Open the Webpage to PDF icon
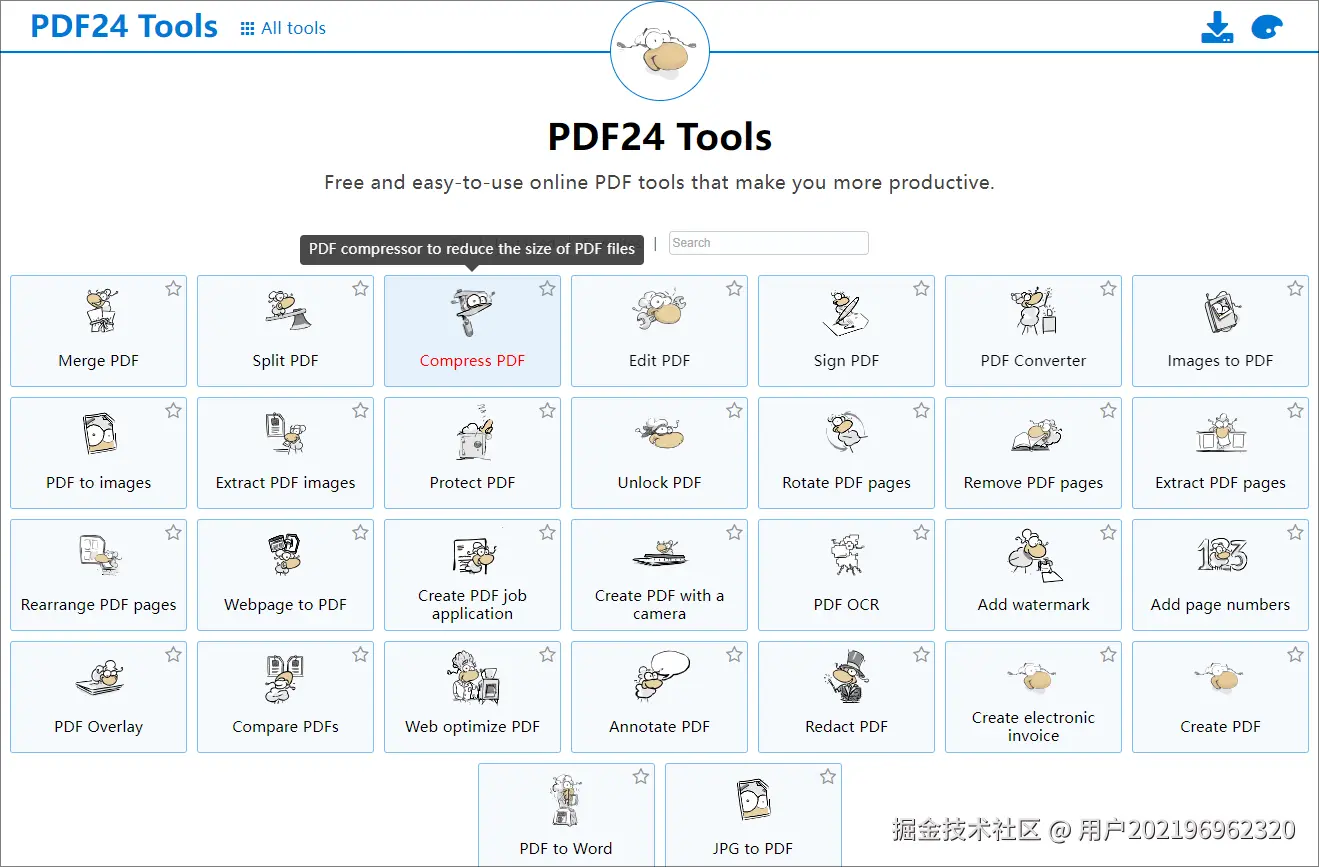The image size is (1319, 867). 285,556
